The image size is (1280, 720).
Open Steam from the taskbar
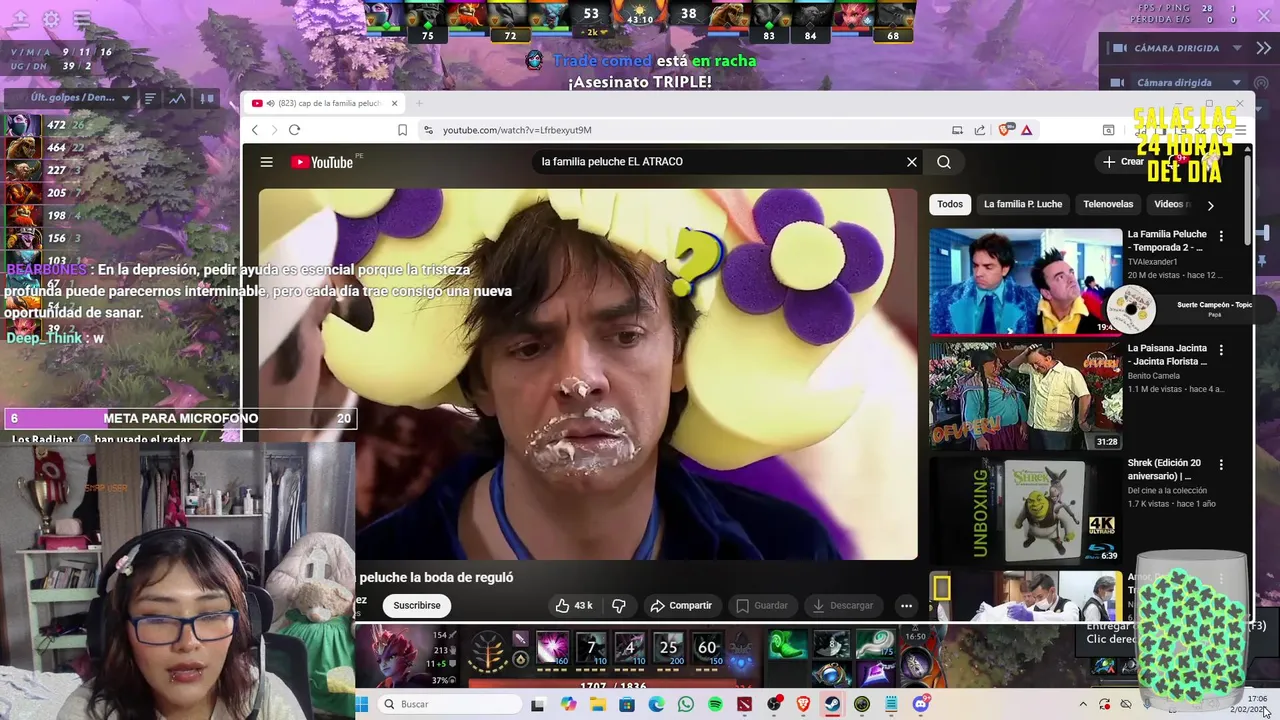pyautogui.click(x=832, y=704)
